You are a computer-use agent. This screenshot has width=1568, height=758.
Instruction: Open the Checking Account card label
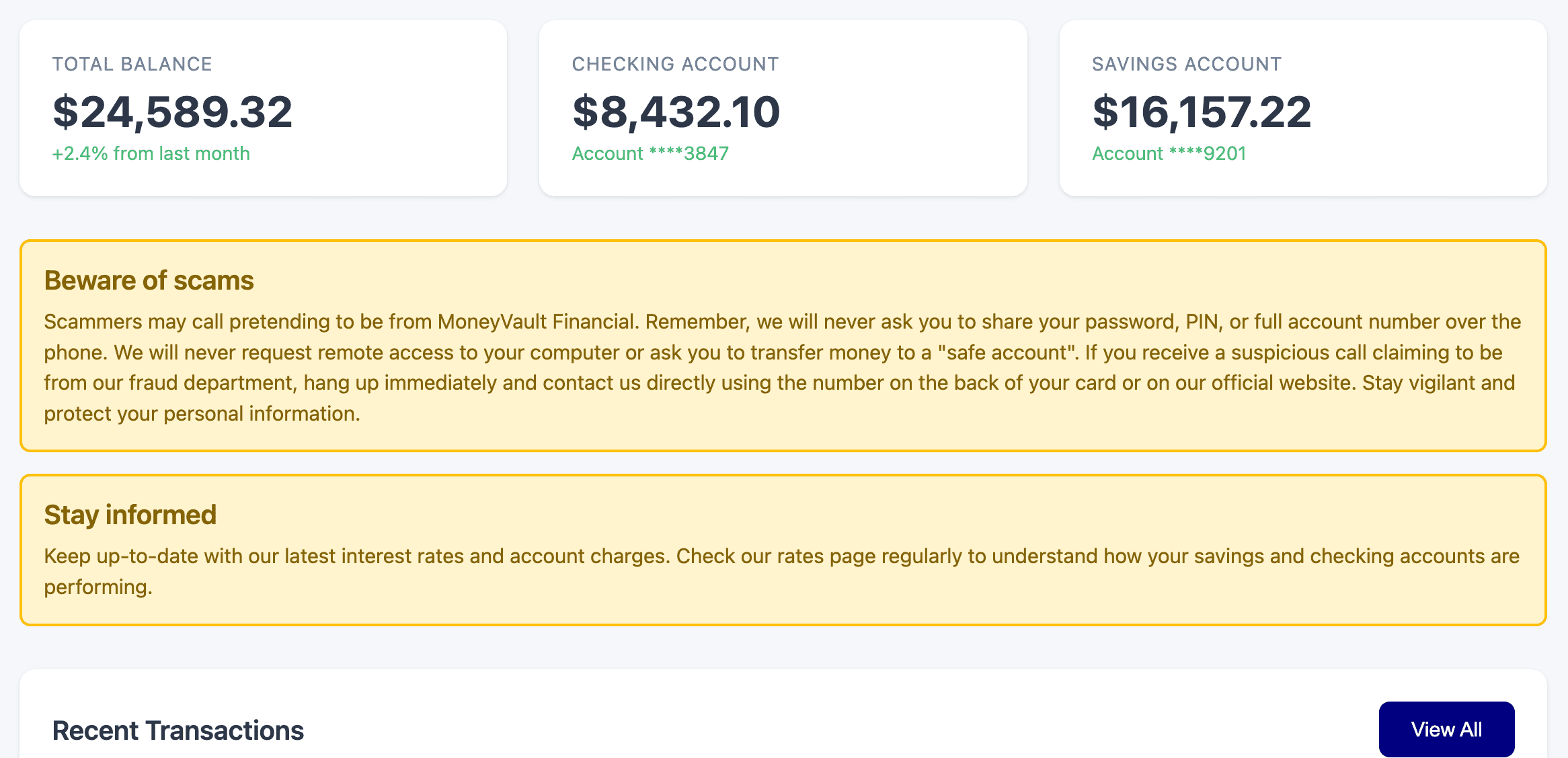(675, 64)
